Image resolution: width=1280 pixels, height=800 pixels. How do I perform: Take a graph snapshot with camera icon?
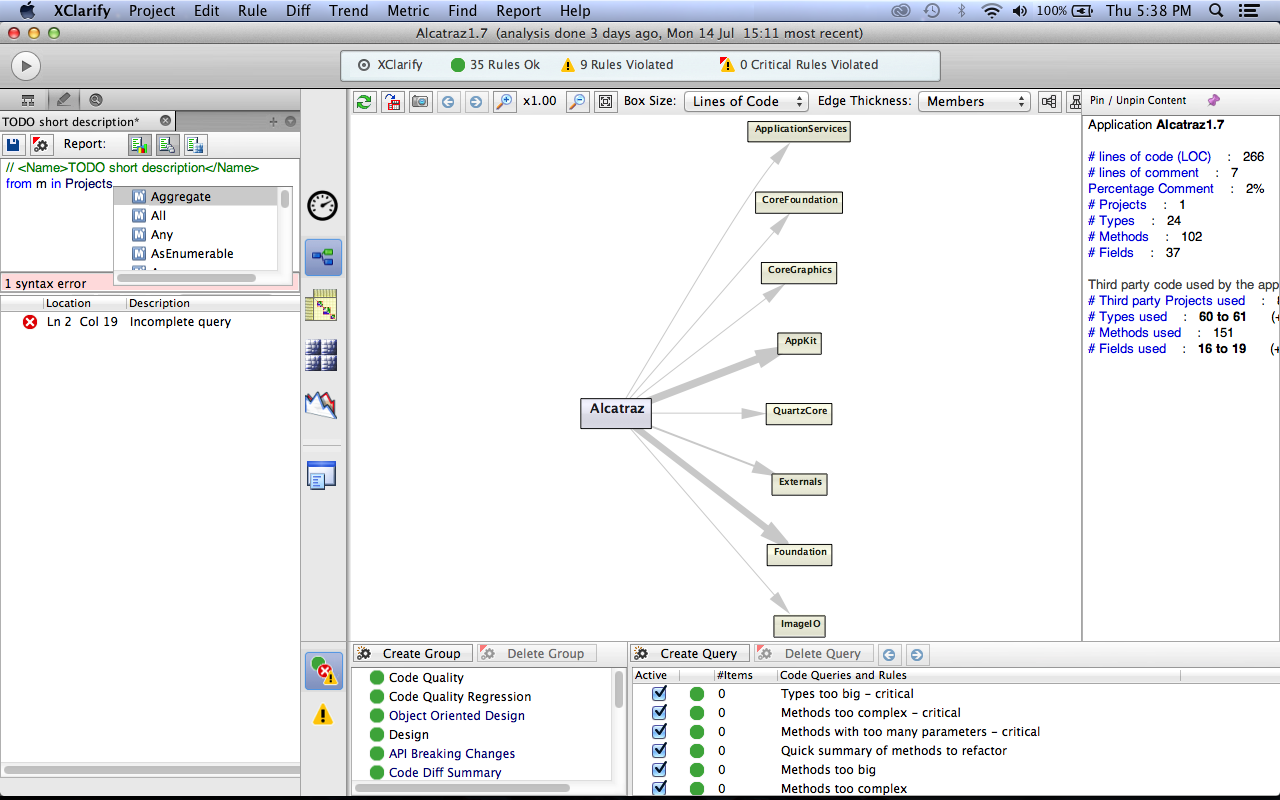(x=421, y=101)
